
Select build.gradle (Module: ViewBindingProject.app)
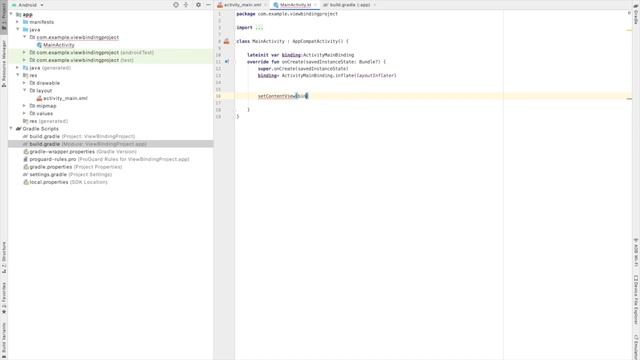pyautogui.click(x=85, y=144)
